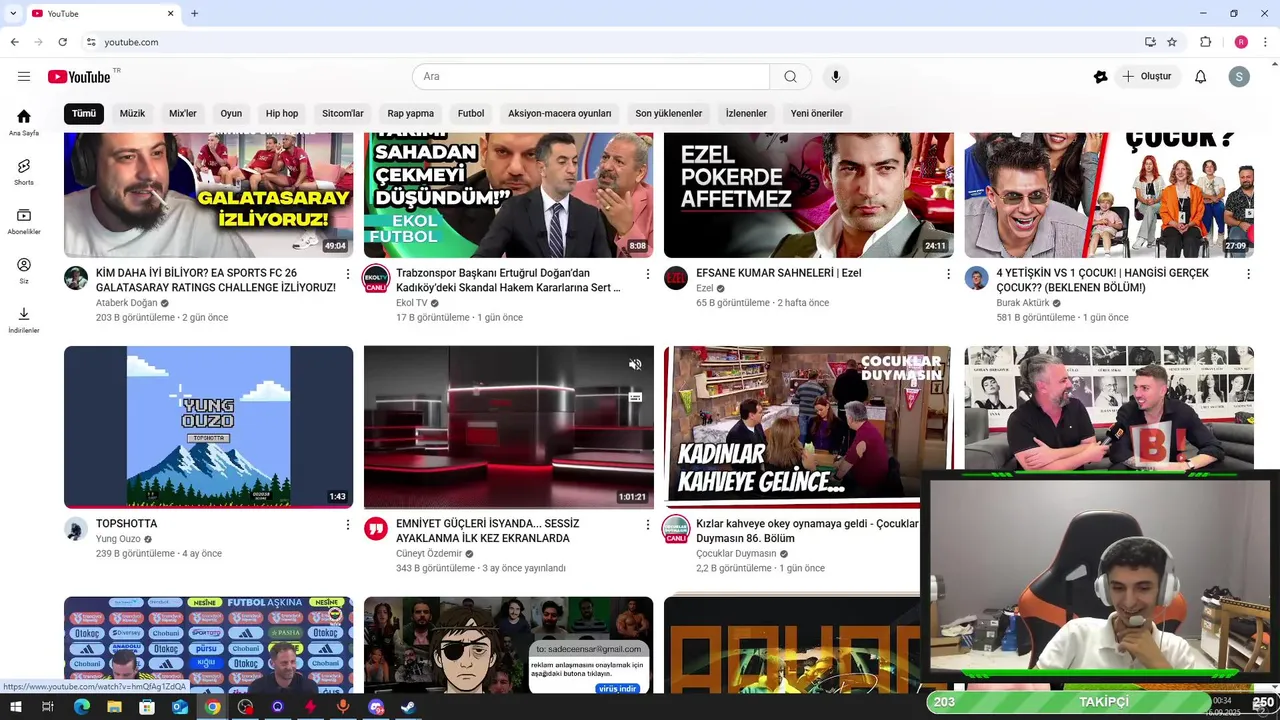Select the Tümü filter chip
This screenshot has width=1280, height=720.
pos(84,114)
